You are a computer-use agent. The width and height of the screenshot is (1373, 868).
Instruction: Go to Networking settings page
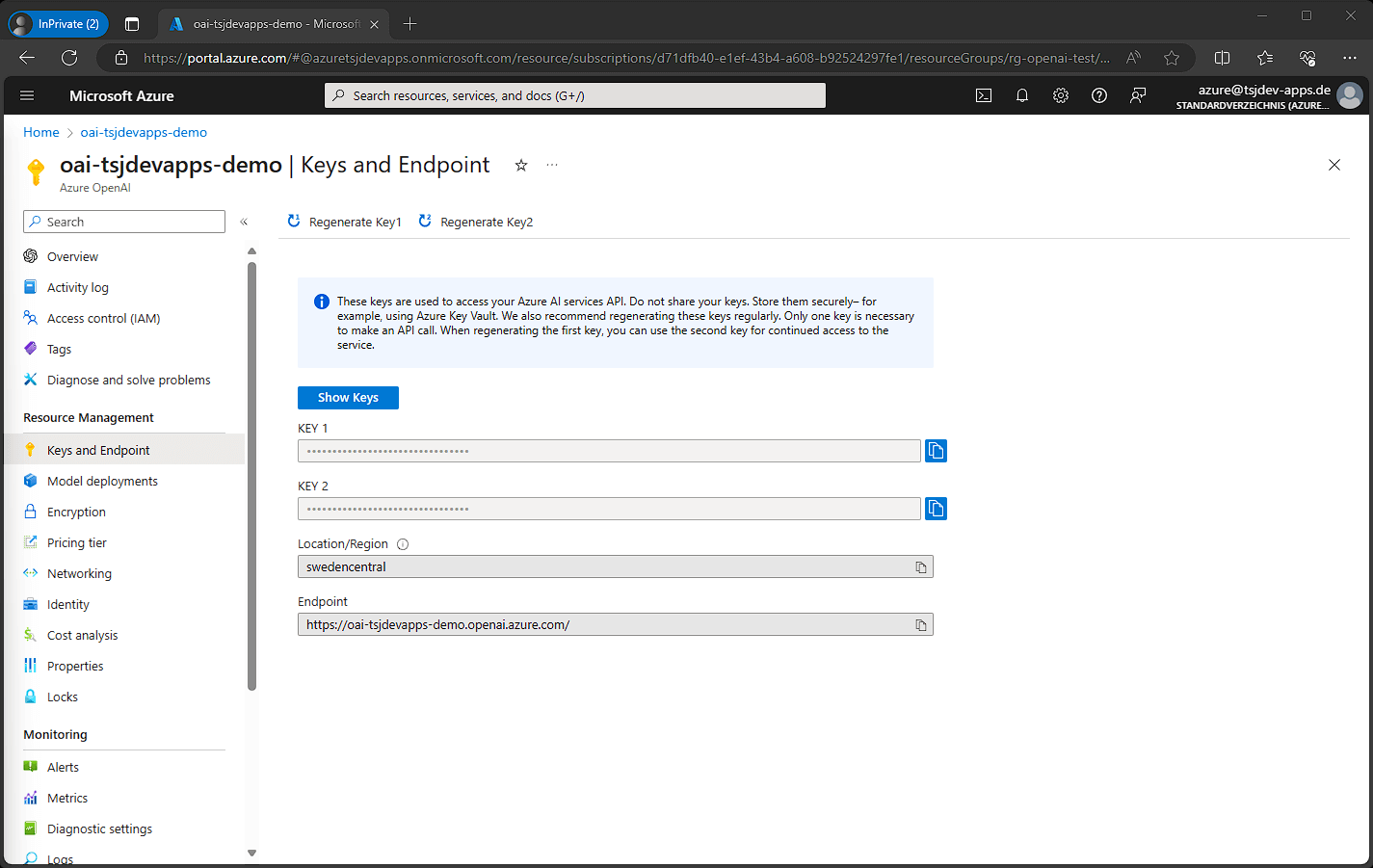click(79, 573)
